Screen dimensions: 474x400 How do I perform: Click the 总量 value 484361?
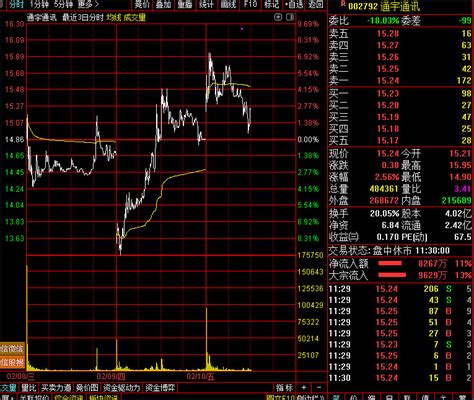(x=384, y=189)
